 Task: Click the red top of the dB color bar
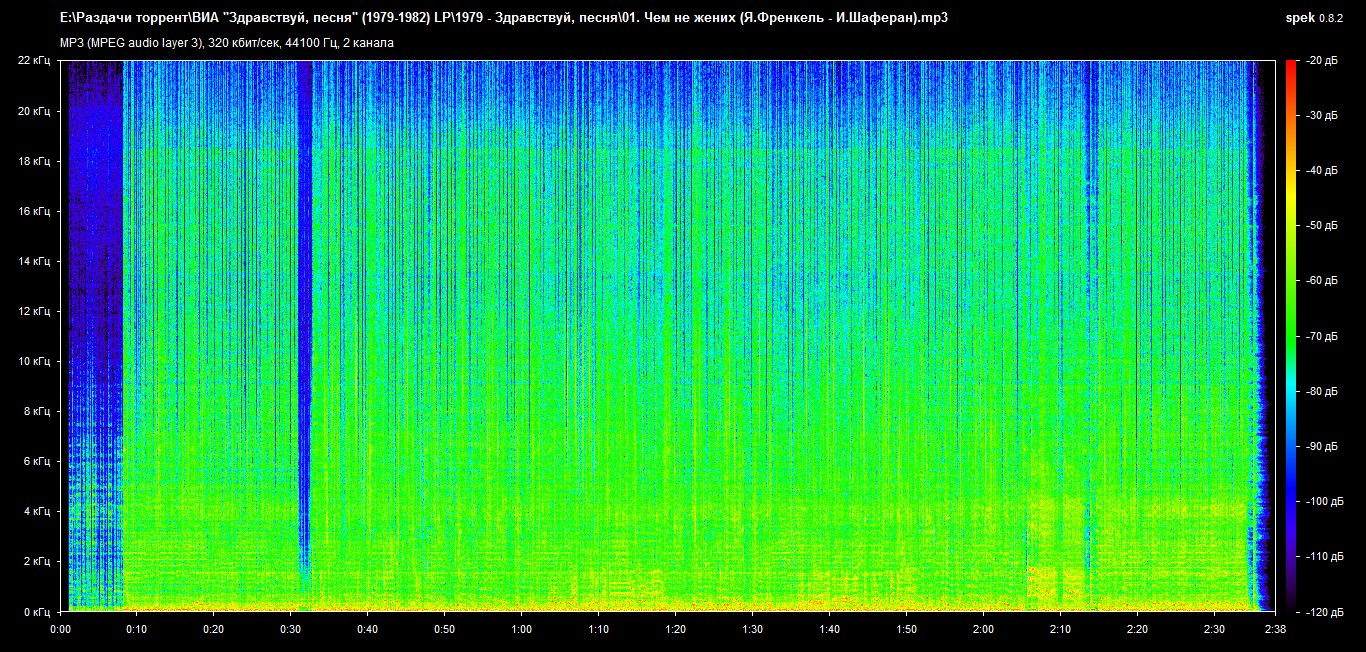coord(1290,66)
